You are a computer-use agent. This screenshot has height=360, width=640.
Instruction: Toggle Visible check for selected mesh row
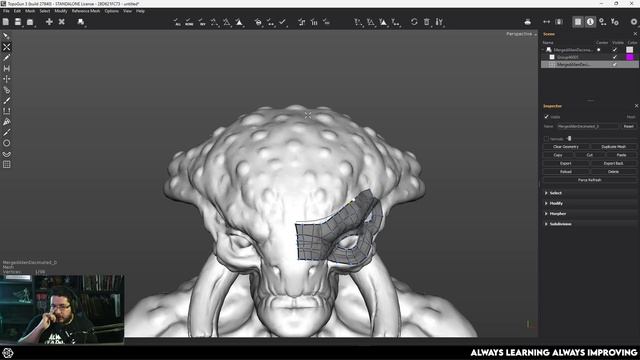pos(615,64)
